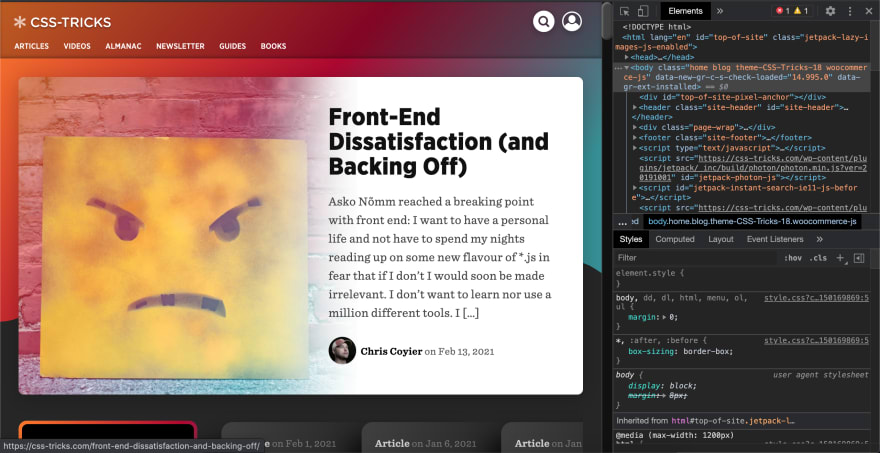
Task: Open the Videos nav item
Action: click(77, 46)
